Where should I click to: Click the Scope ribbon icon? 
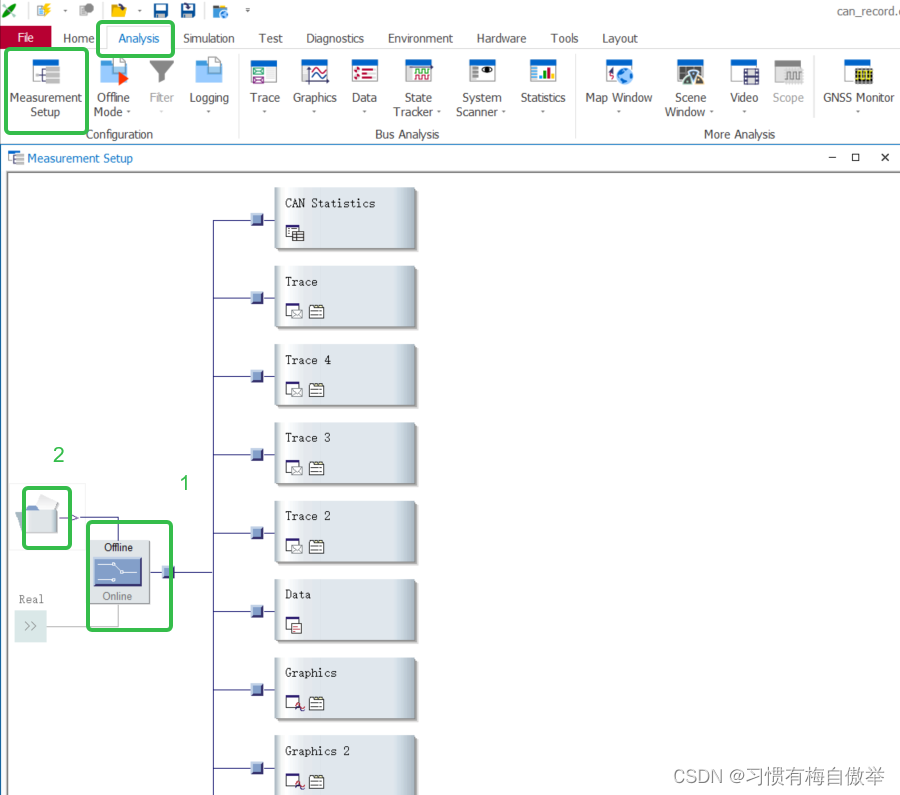pos(788,72)
